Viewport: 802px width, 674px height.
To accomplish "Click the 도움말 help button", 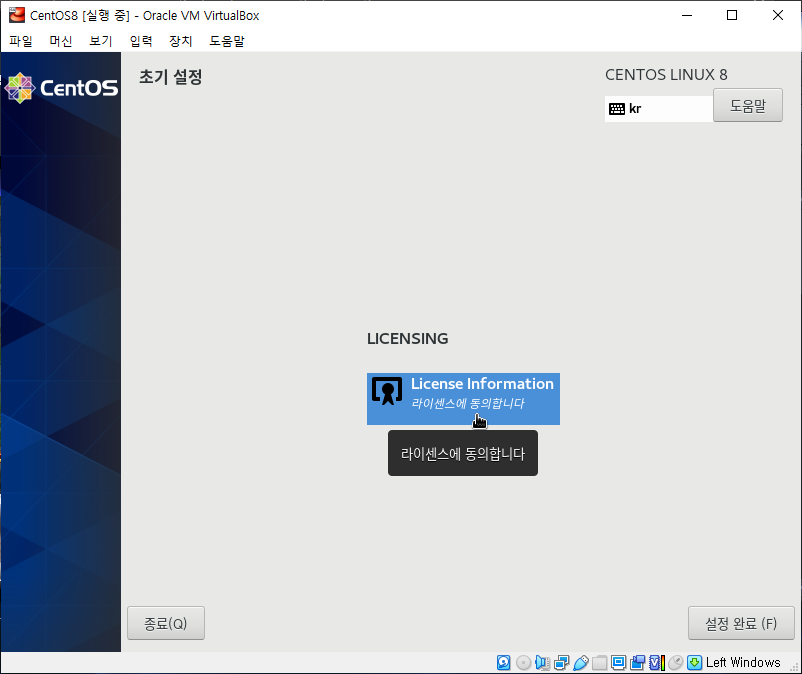I will [748, 105].
